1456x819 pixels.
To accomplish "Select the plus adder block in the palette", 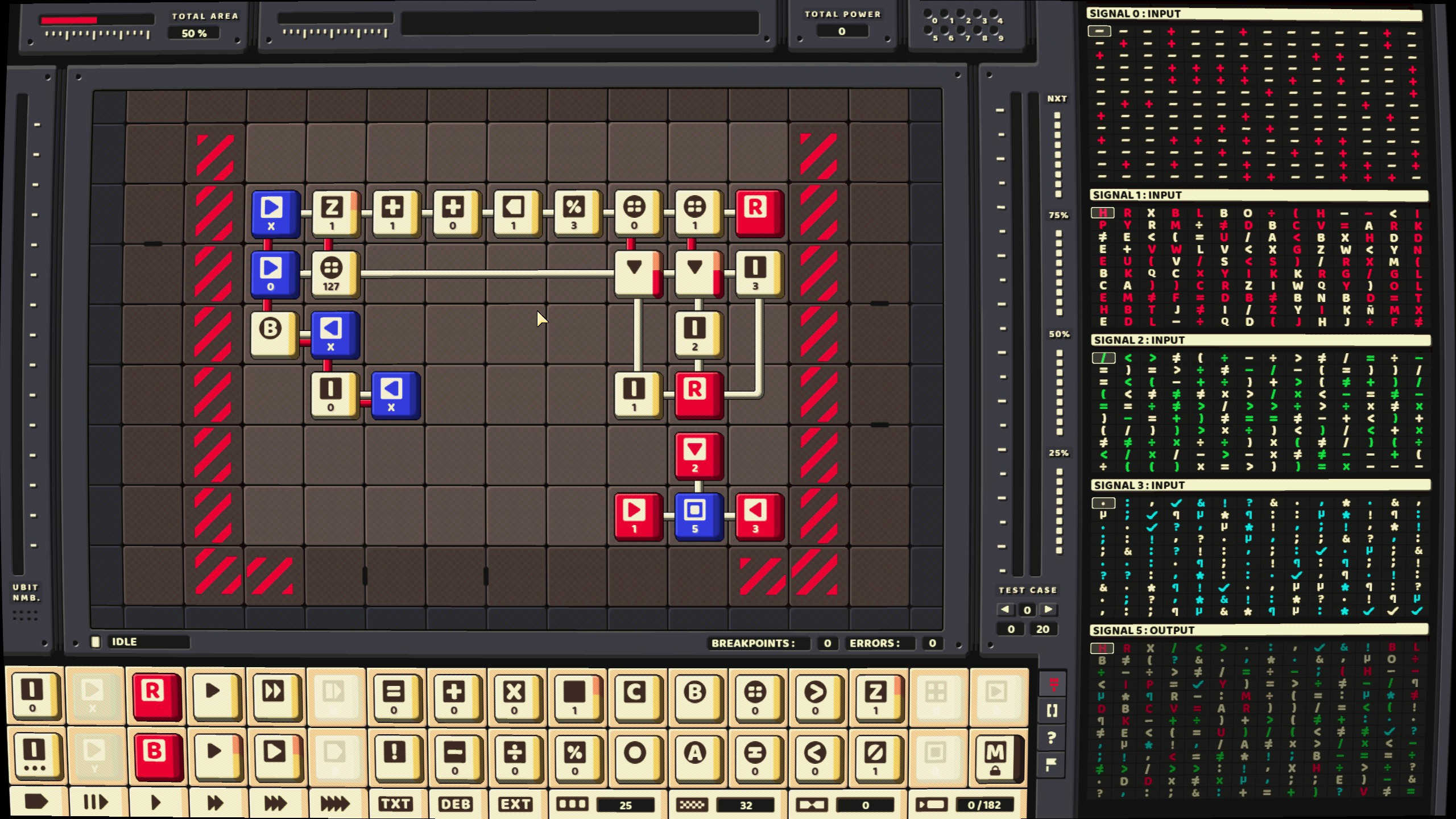I will coord(457,696).
